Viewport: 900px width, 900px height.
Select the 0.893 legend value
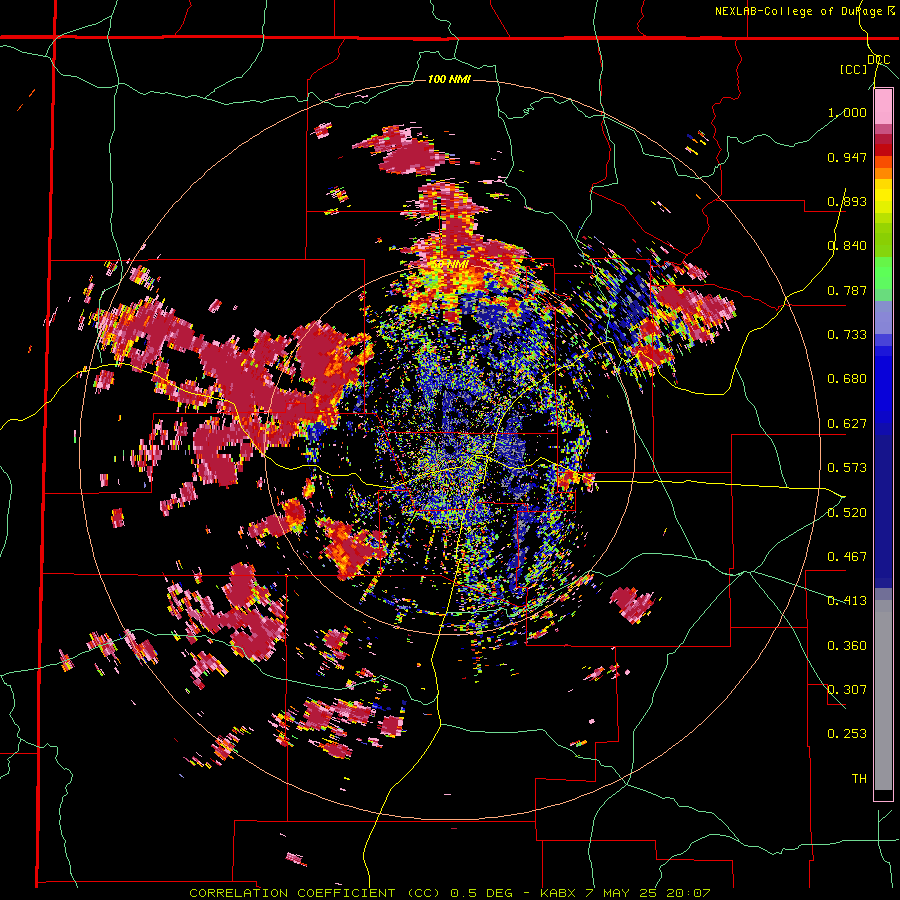[847, 201]
